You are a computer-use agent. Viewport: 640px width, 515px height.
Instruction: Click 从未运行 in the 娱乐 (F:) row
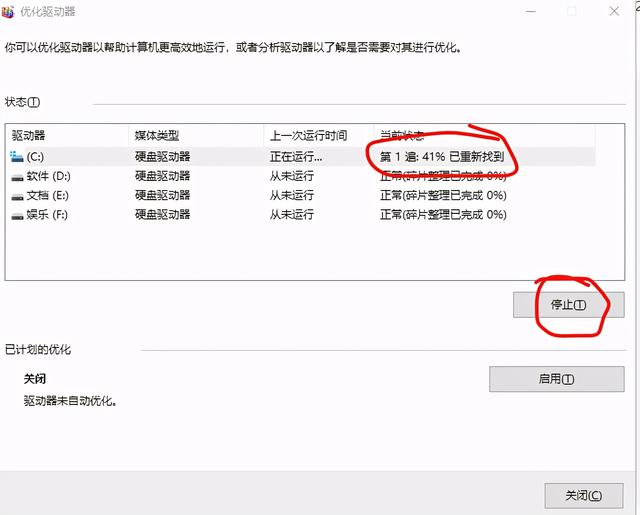pos(291,214)
